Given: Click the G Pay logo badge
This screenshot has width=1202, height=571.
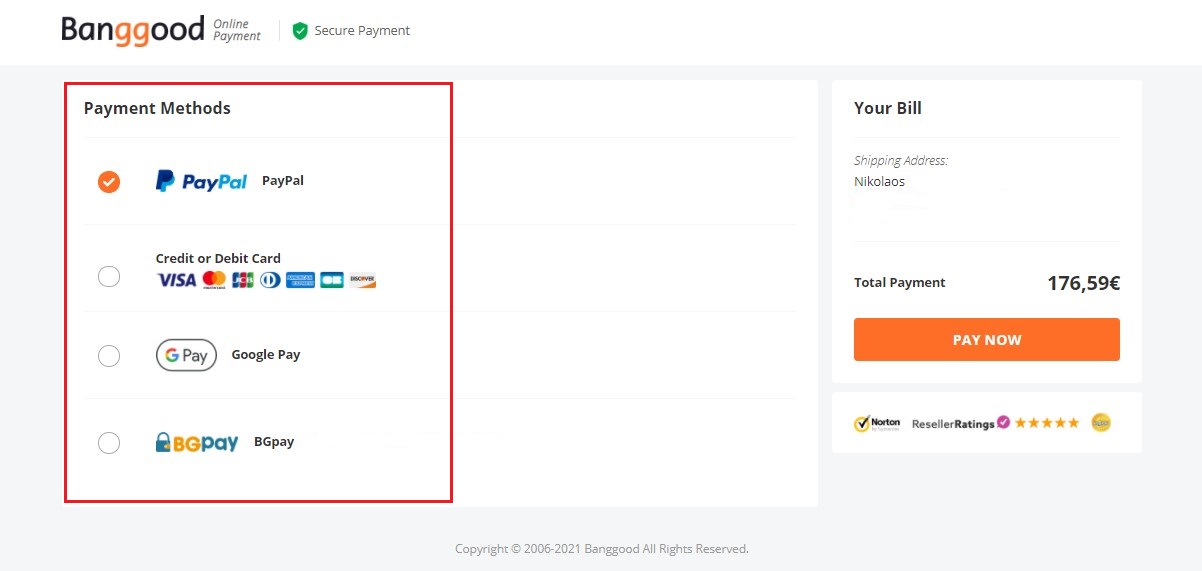Looking at the screenshot, I should pyautogui.click(x=186, y=355).
